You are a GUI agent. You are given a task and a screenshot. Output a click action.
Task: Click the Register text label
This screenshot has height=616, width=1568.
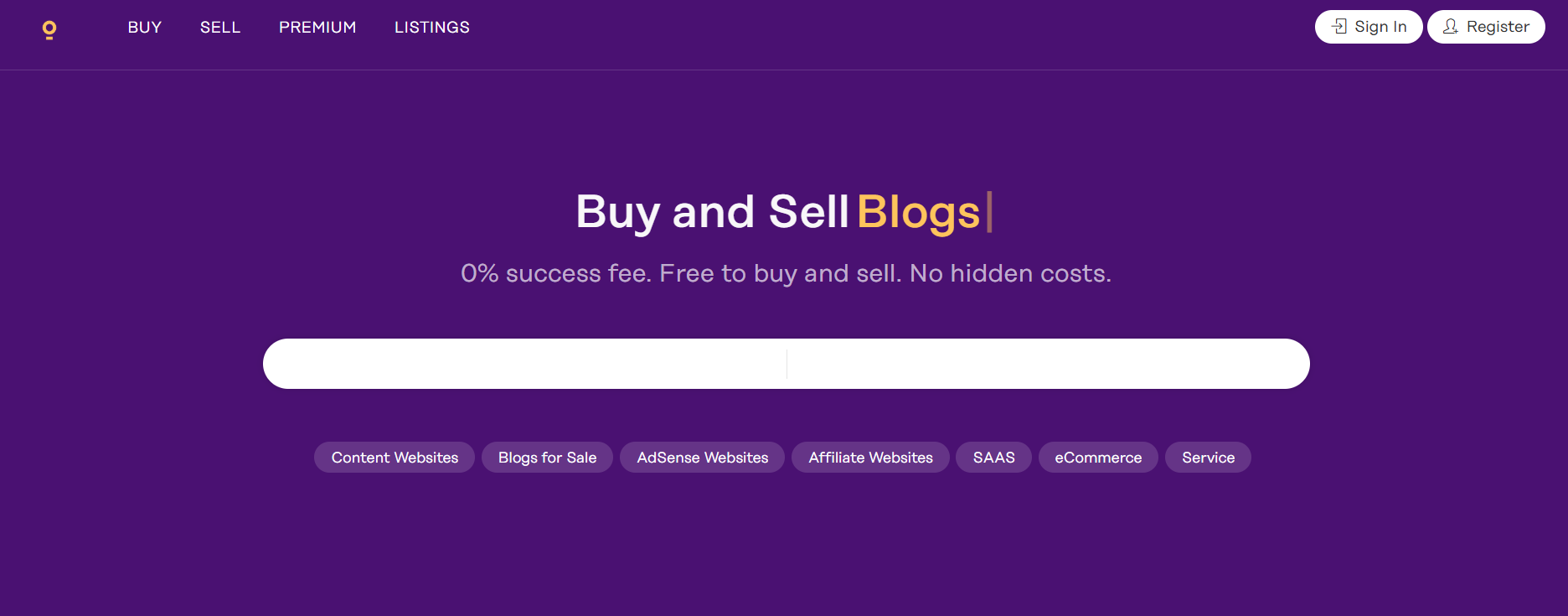coord(1498,27)
